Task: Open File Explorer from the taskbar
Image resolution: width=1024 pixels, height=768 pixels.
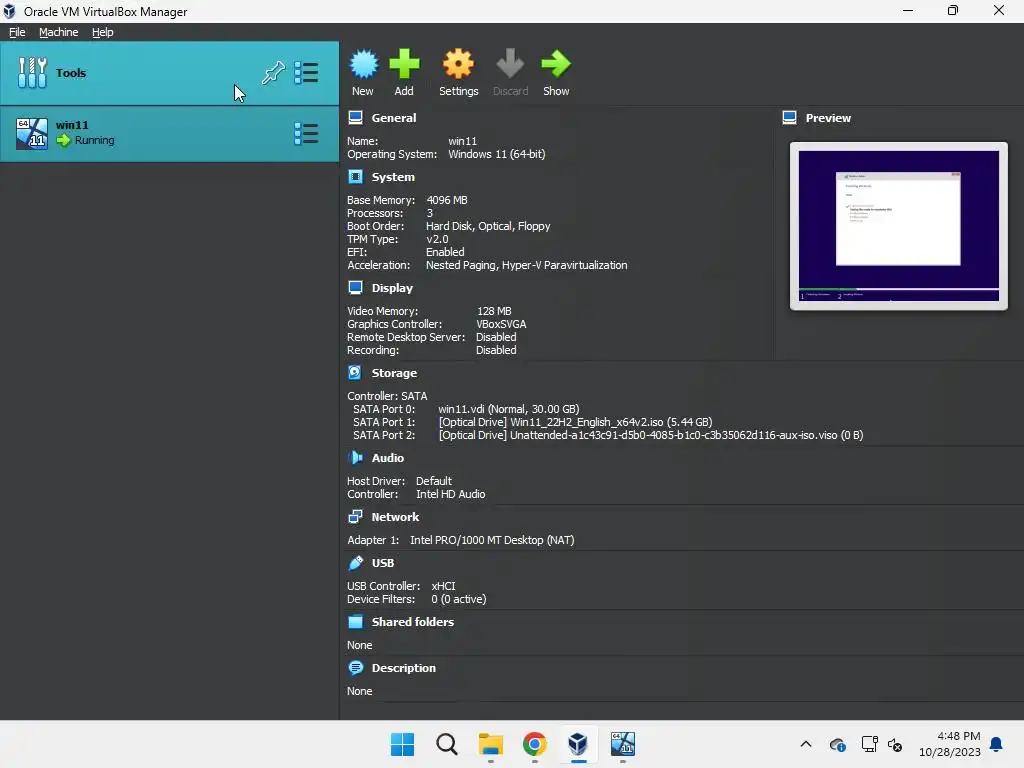Action: 490,744
